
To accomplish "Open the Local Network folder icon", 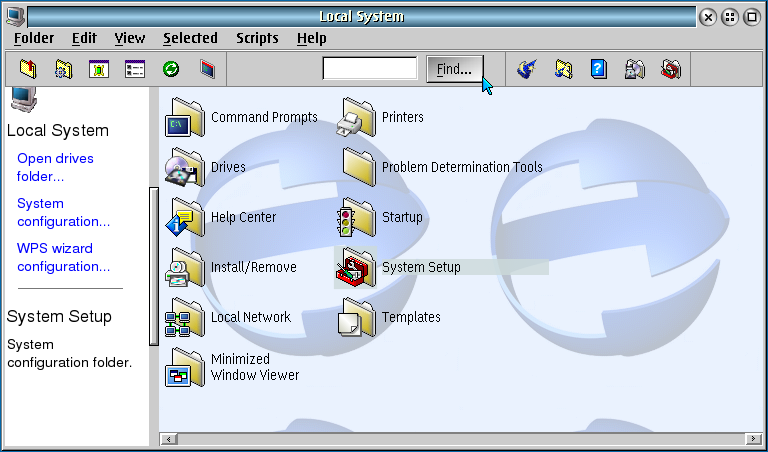I will pyautogui.click(x=185, y=317).
